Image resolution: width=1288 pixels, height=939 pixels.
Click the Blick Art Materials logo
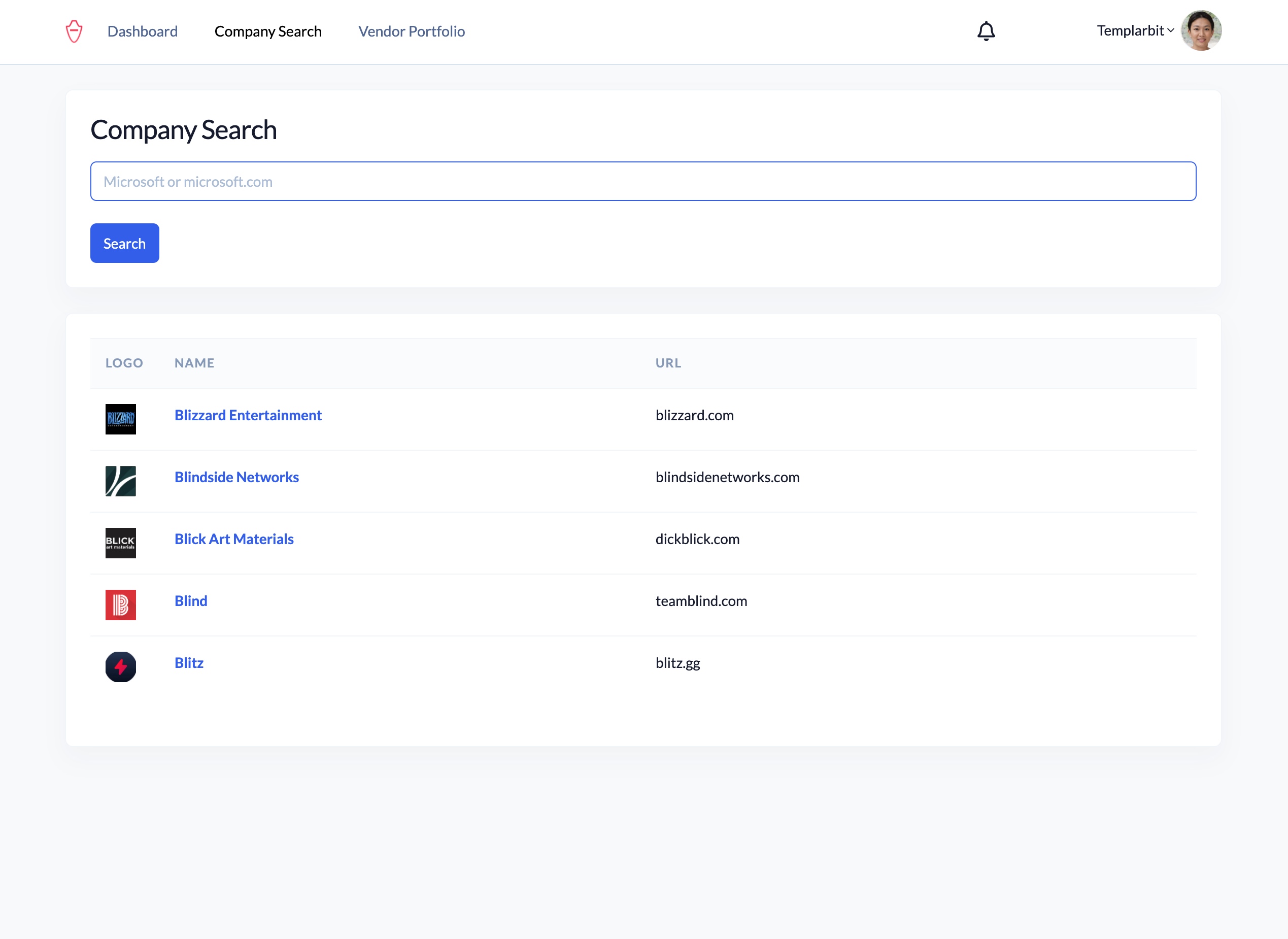[120, 543]
